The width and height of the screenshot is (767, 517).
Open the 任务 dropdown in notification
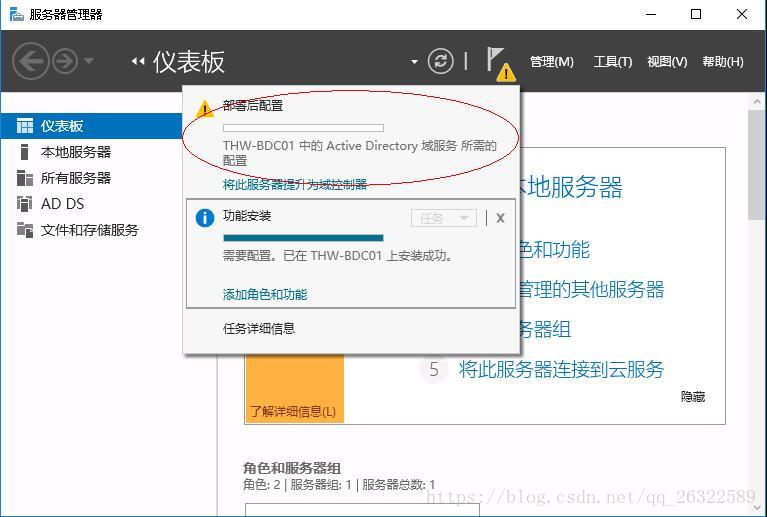(x=444, y=218)
